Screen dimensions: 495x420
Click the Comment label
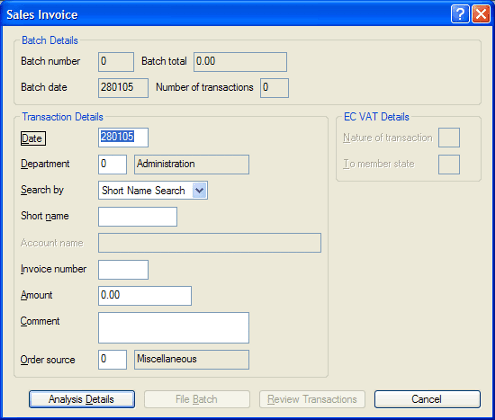point(40,321)
